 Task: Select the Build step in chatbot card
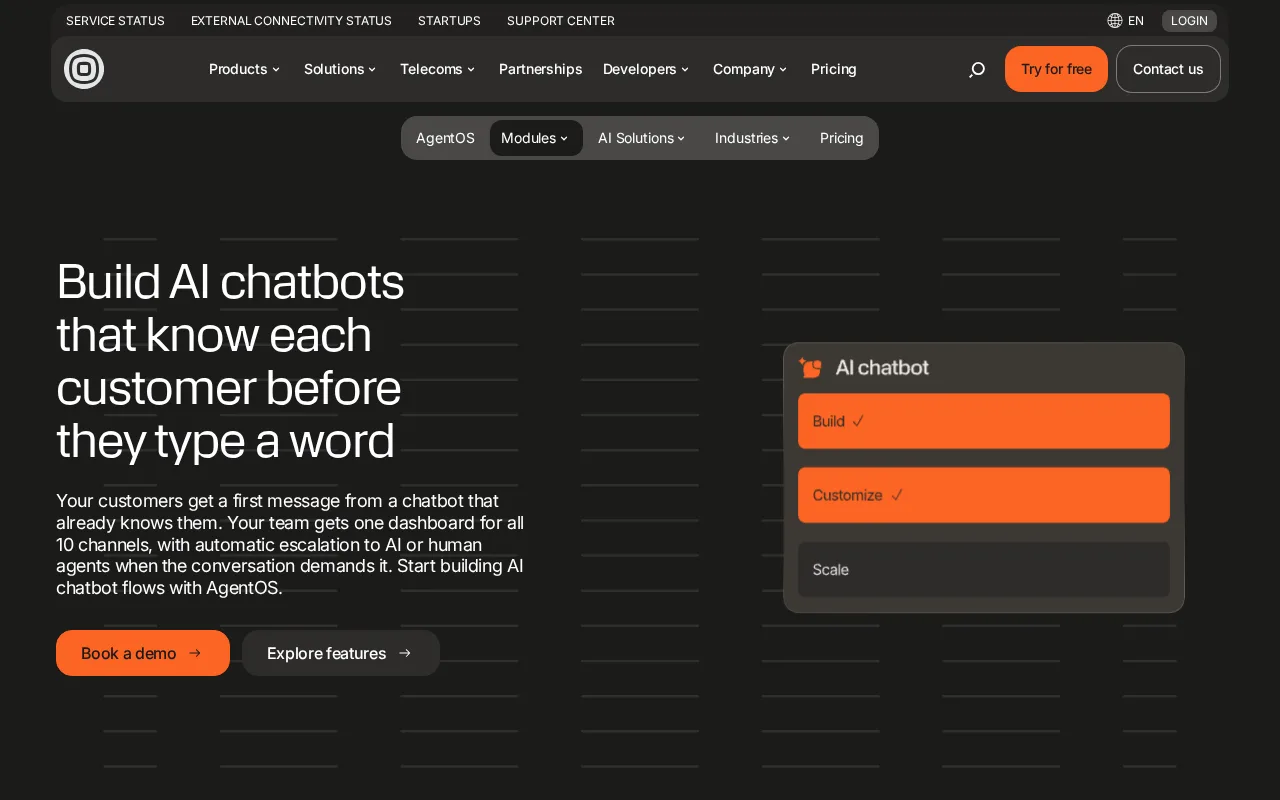click(984, 421)
